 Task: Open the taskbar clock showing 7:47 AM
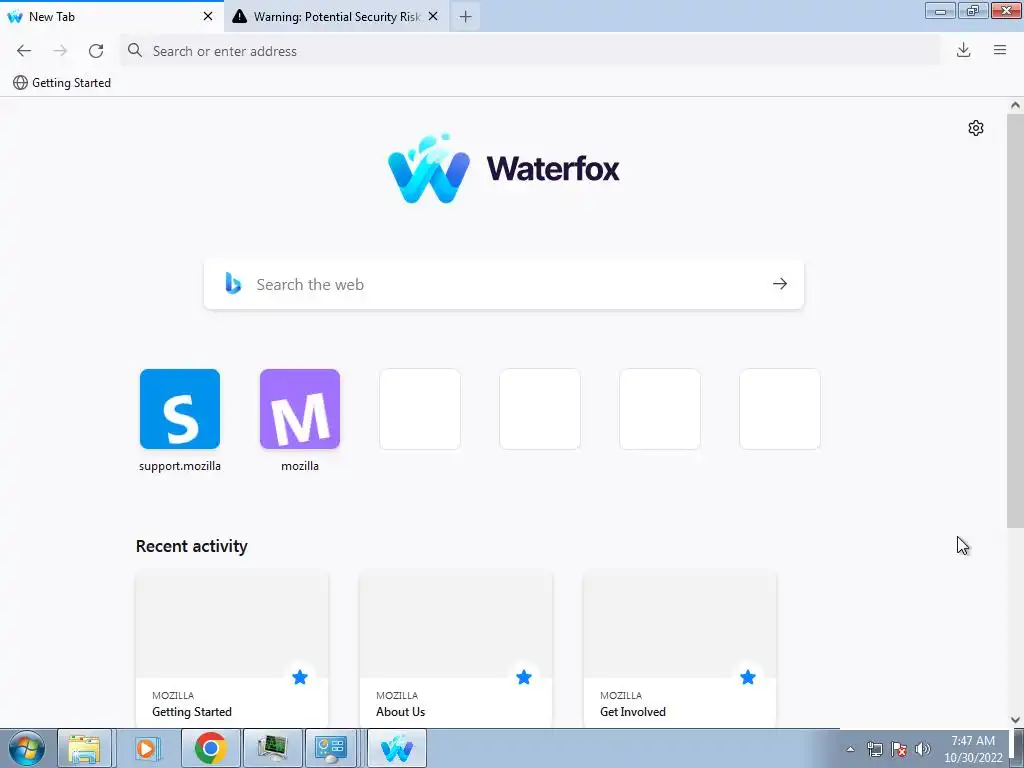pos(973,749)
